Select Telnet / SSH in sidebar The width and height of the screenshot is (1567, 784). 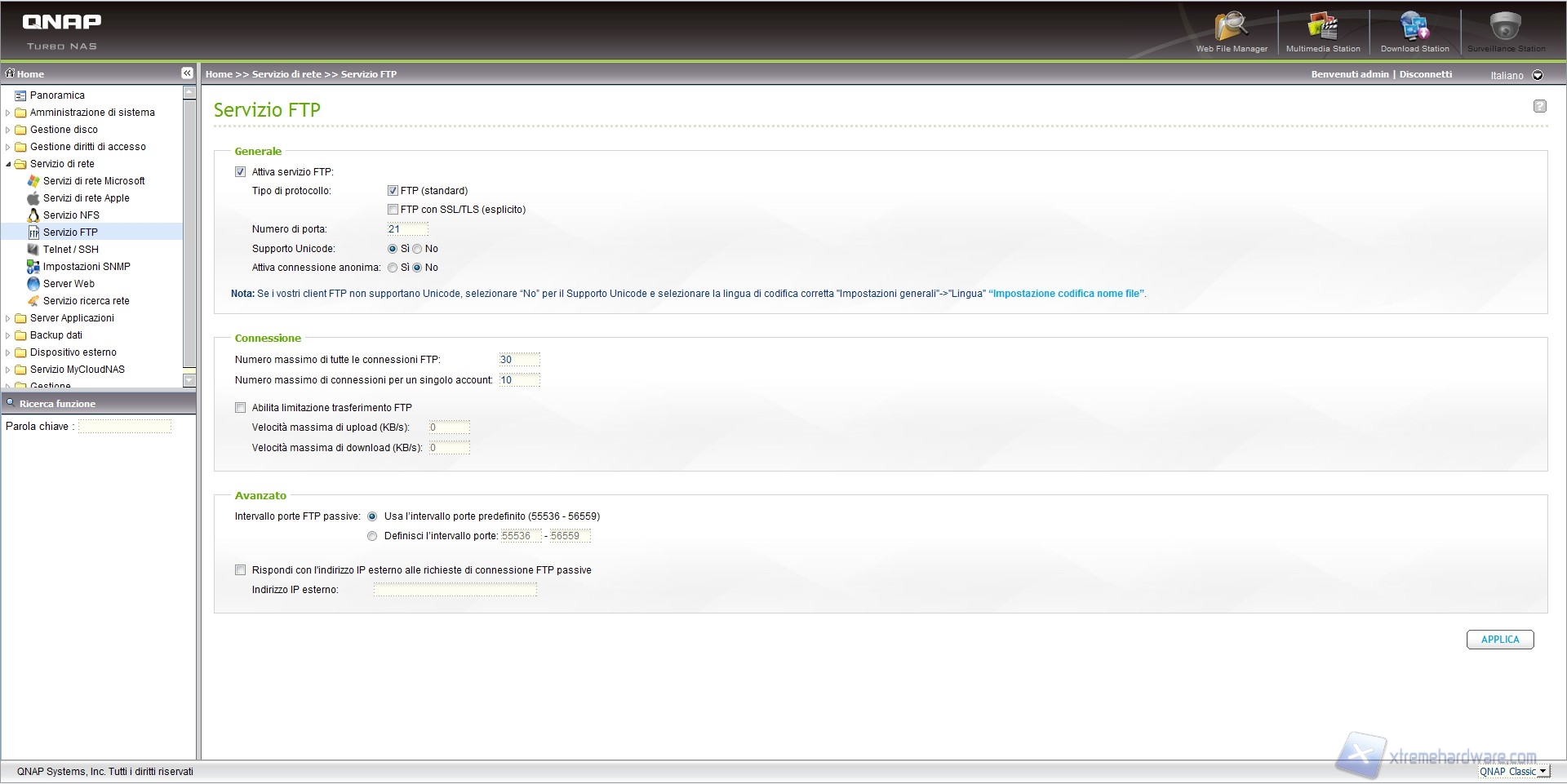coord(70,250)
